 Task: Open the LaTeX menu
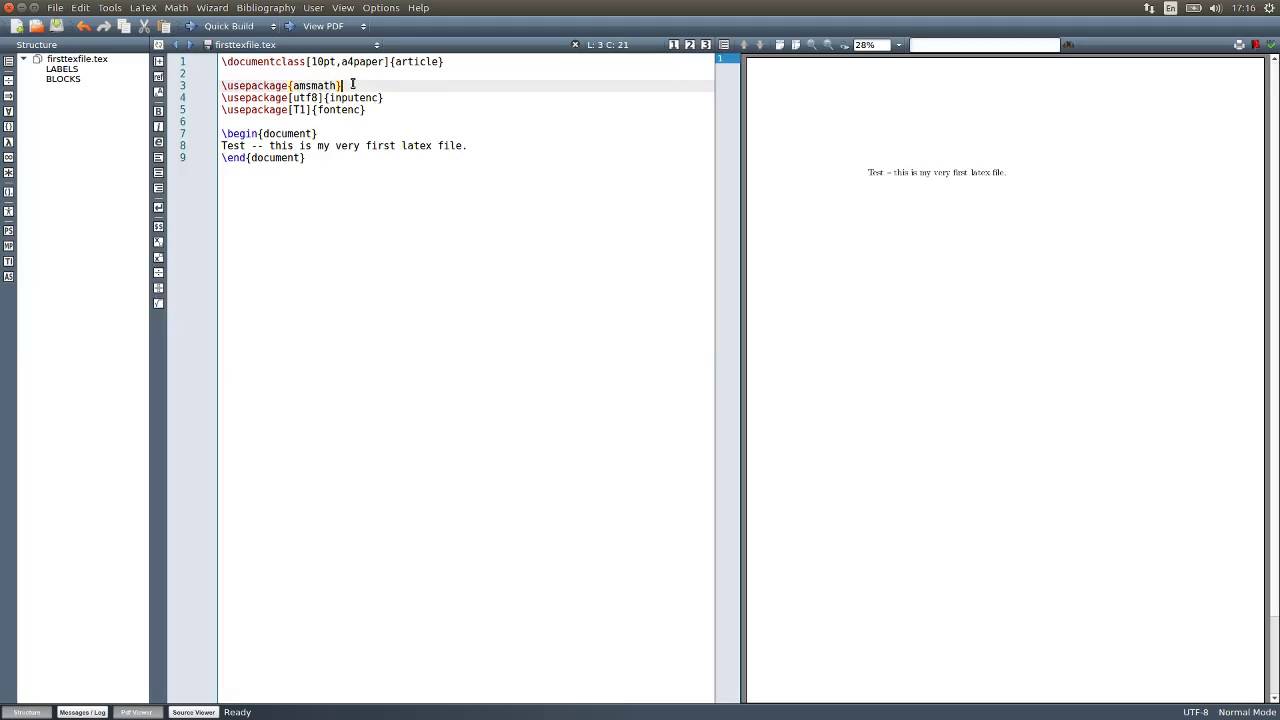(x=143, y=8)
